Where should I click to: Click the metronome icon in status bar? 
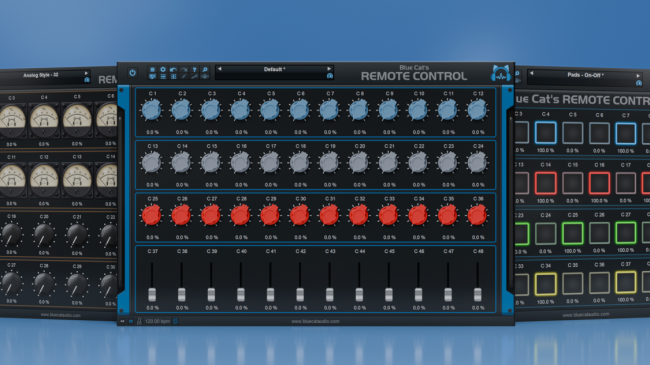139,321
